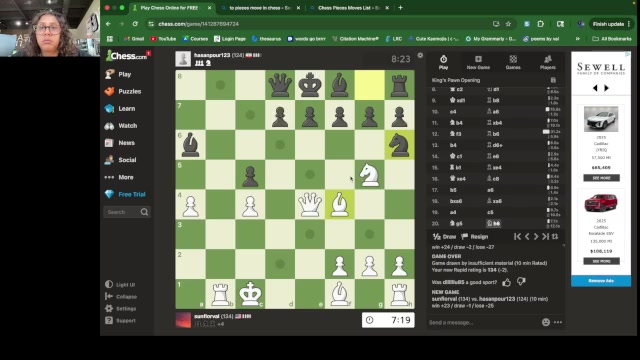The image size is (640, 360).
Task: Collapse the left sidebar
Action: point(121,297)
